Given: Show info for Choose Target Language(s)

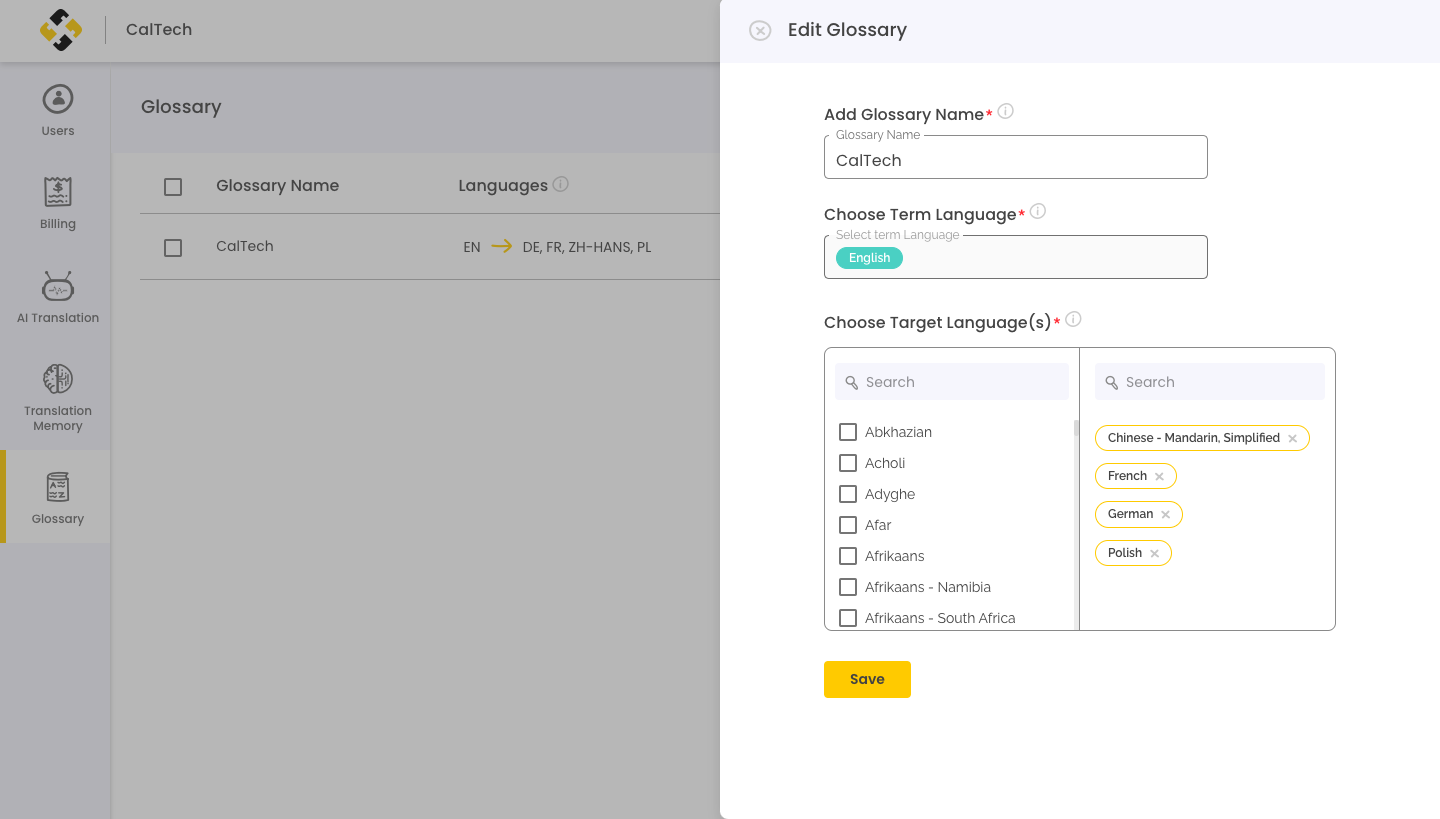Looking at the screenshot, I should click(x=1073, y=319).
